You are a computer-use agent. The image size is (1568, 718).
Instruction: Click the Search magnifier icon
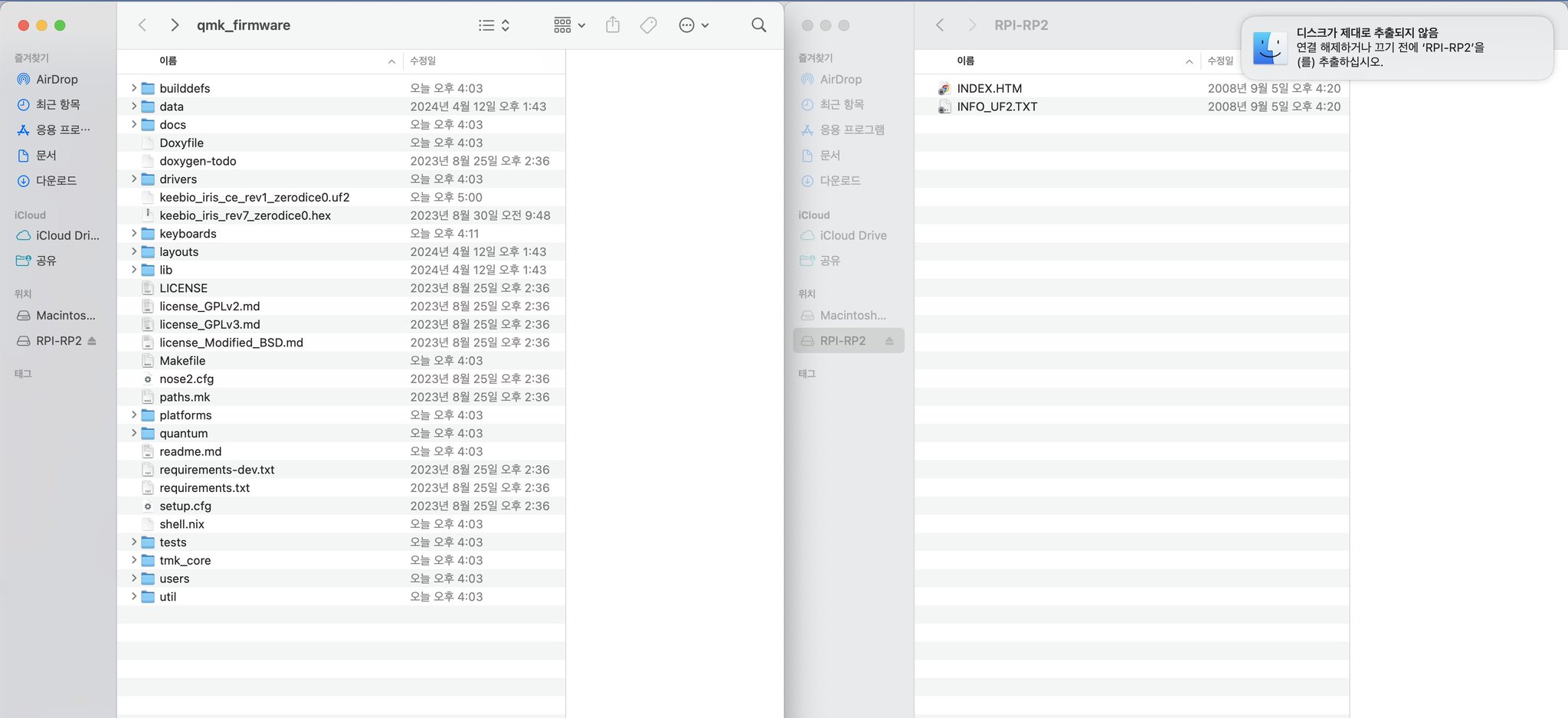click(759, 25)
